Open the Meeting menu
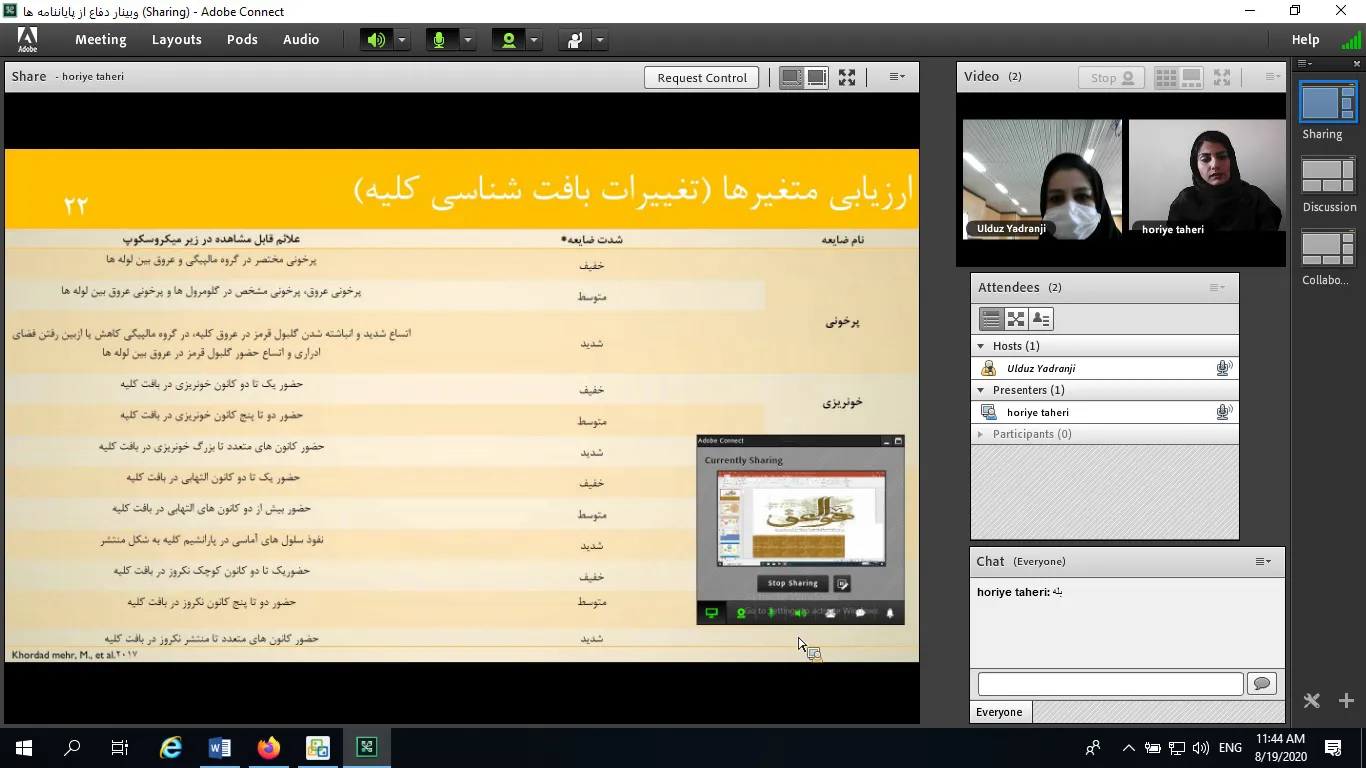 [100, 40]
